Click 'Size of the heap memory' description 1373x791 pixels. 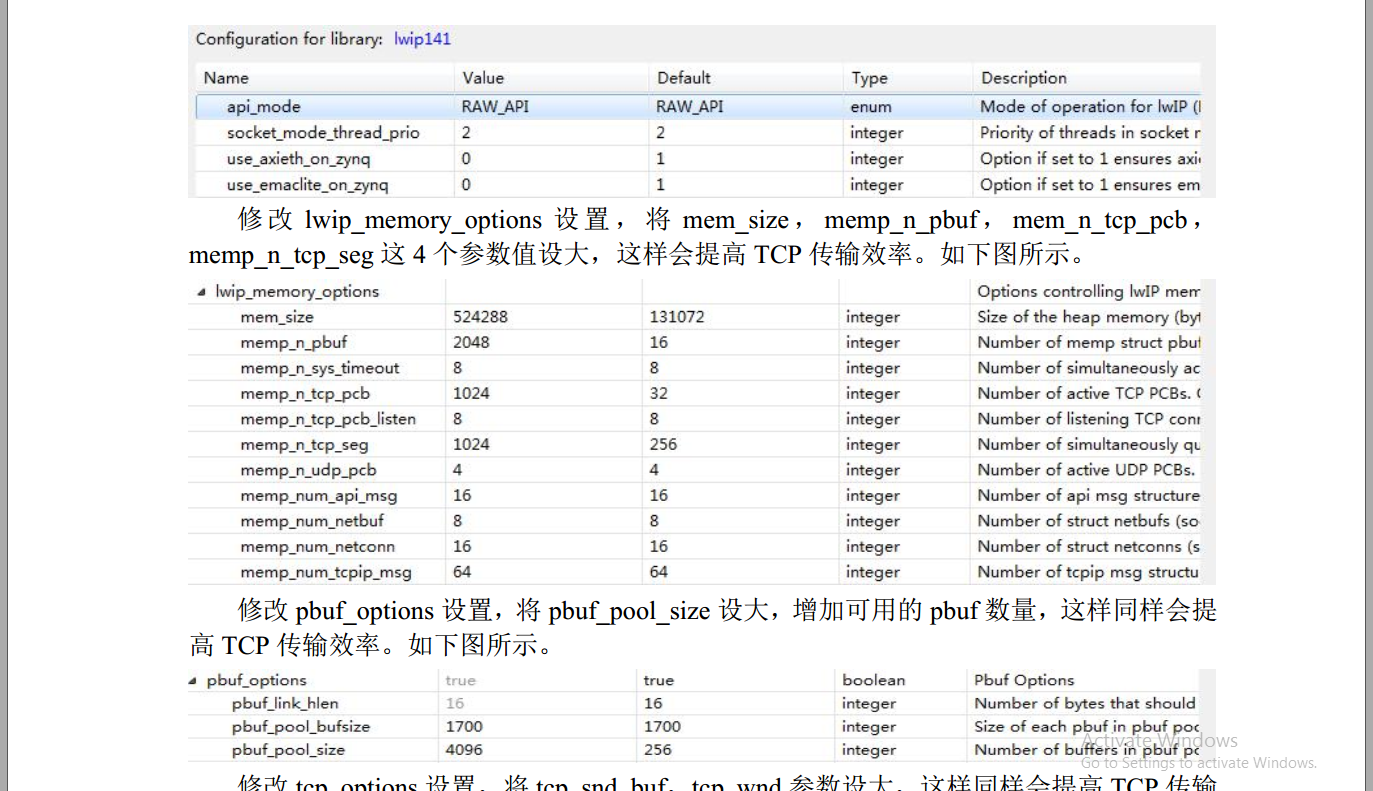(1089, 317)
